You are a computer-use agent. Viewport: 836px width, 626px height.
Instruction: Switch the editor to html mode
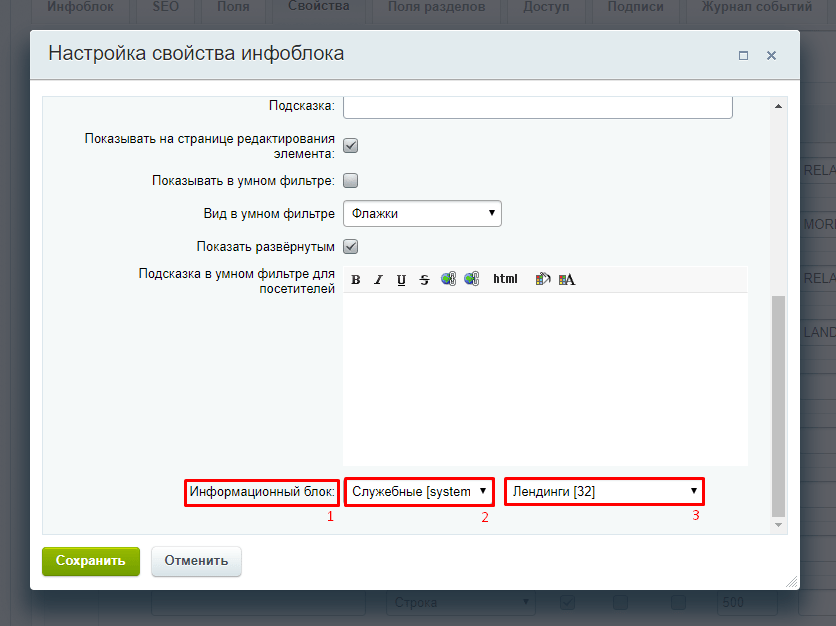pos(505,279)
